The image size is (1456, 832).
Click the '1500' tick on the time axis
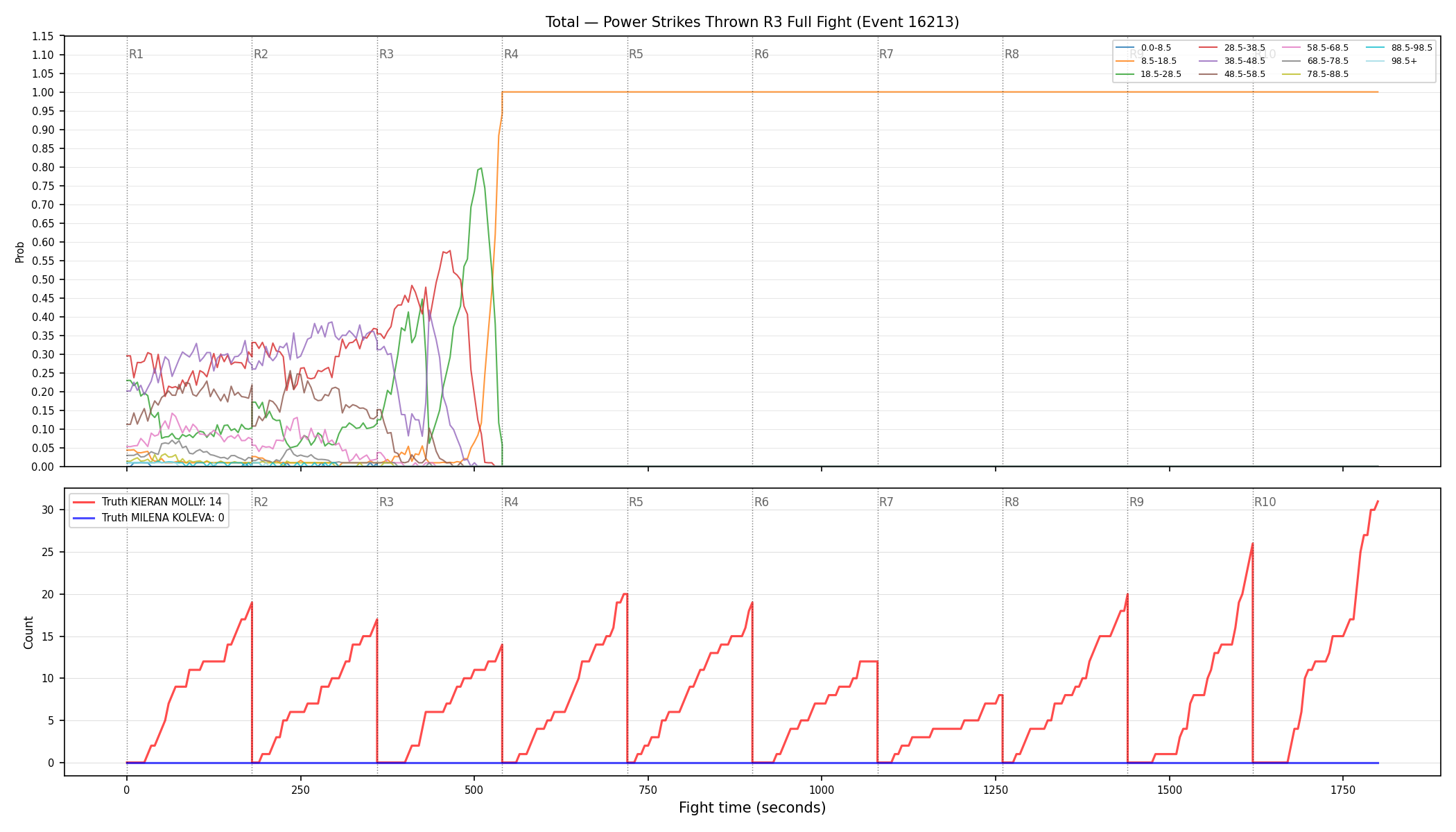1170,790
